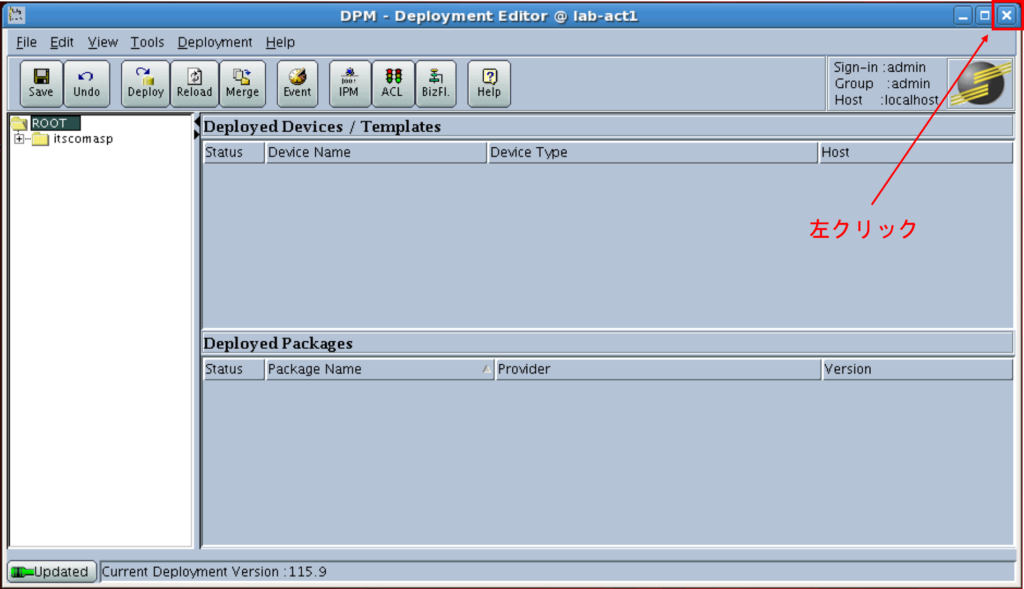1024x589 pixels.
Task: Click the Reload toolbar icon
Action: point(195,84)
